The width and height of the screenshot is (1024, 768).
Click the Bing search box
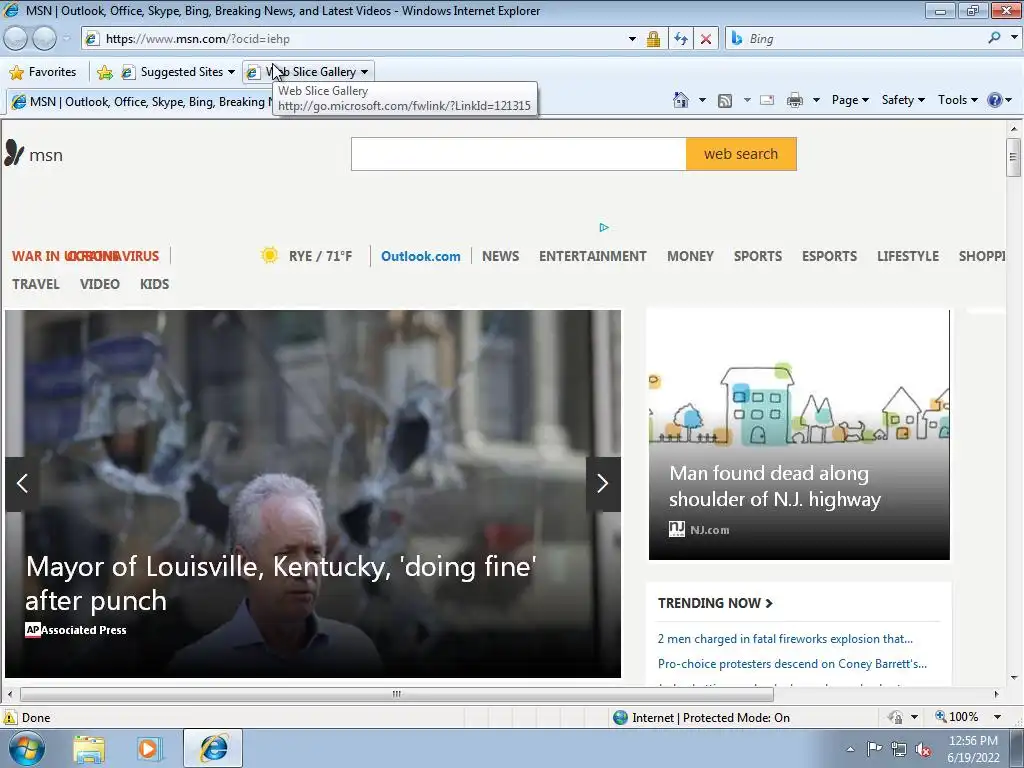[x=863, y=39]
